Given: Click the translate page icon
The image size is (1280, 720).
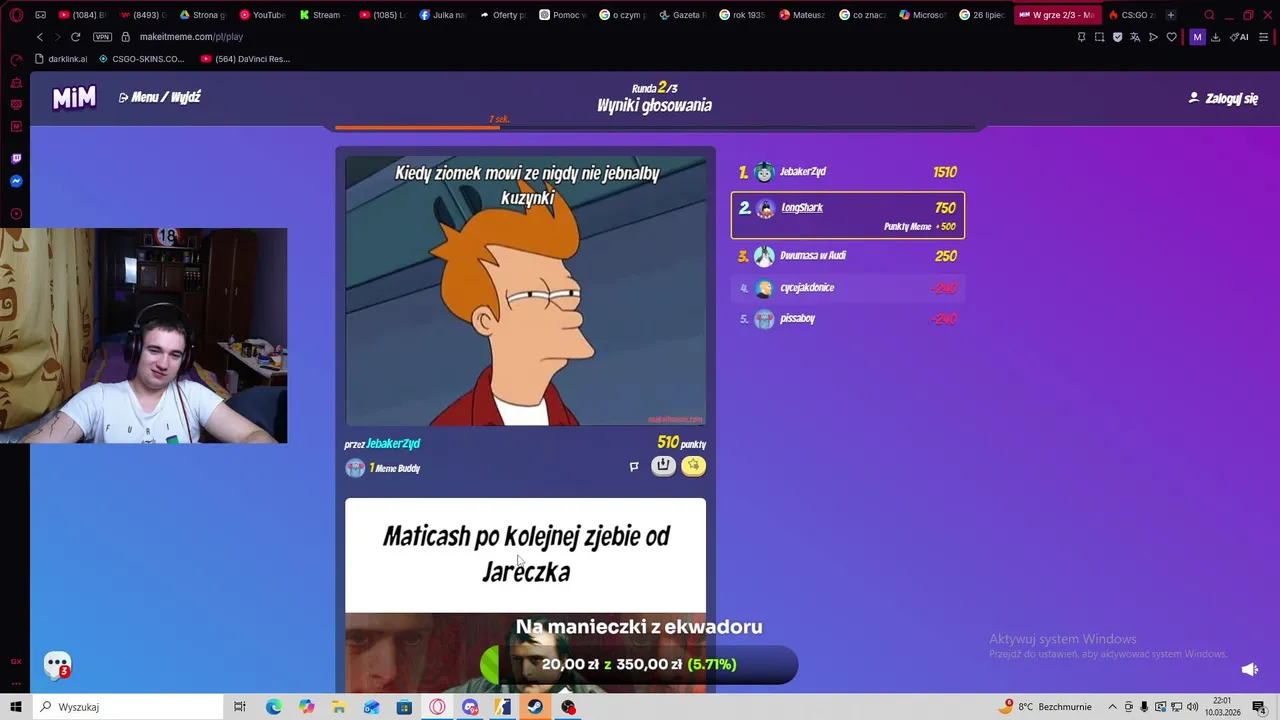Looking at the screenshot, I should click(x=1135, y=37).
